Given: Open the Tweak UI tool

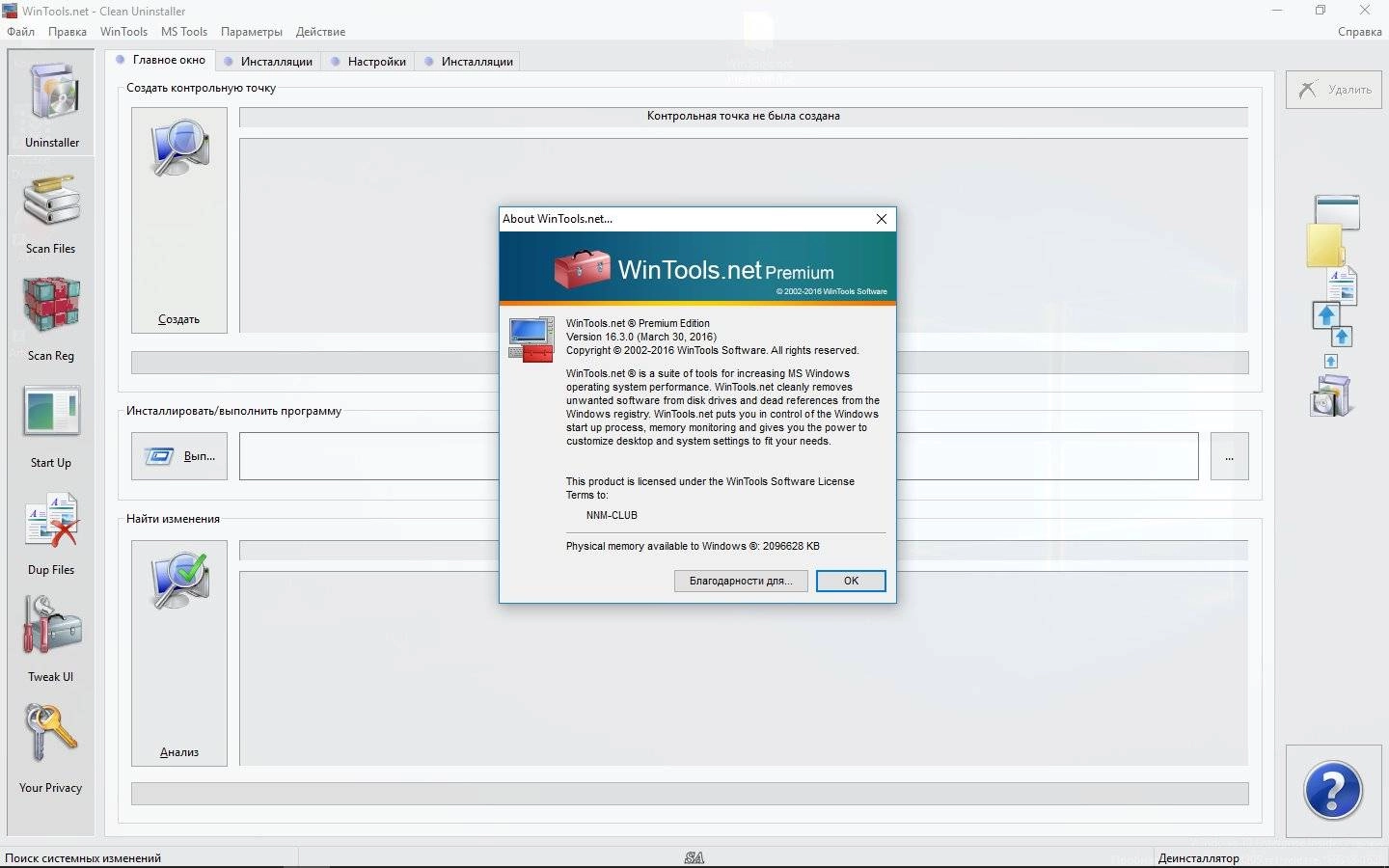Looking at the screenshot, I should coord(51,639).
